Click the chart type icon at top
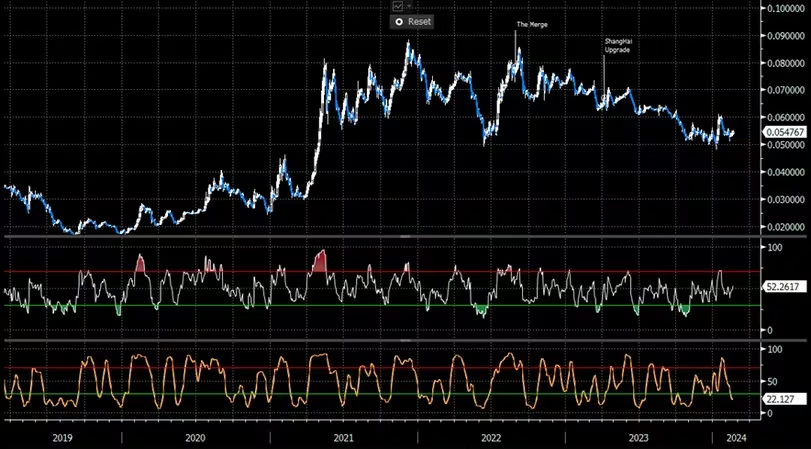The width and height of the screenshot is (811, 449). point(397,6)
